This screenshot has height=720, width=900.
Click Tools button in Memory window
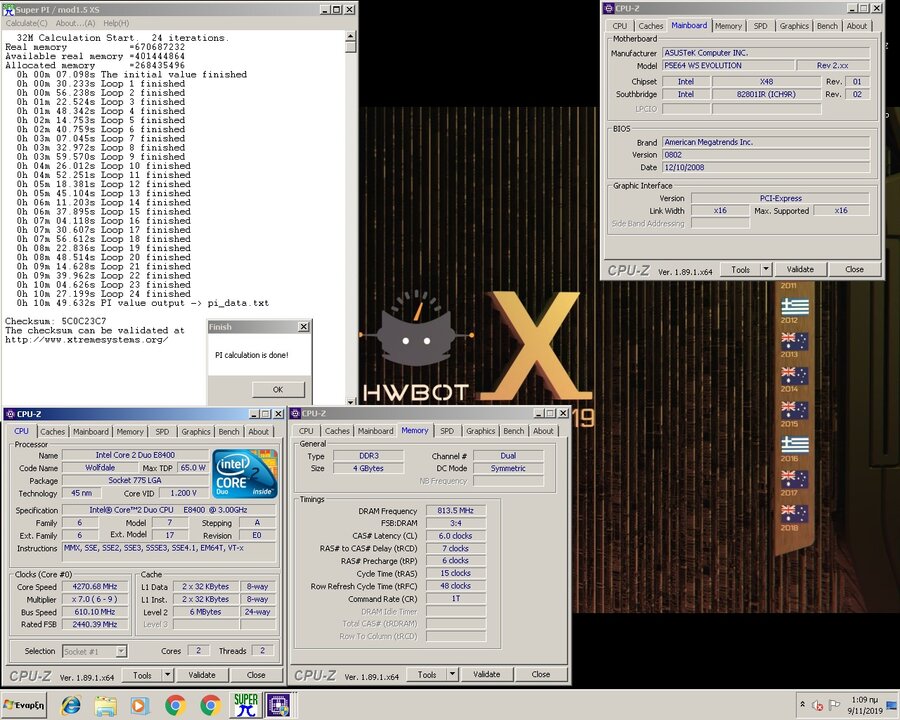[426, 675]
